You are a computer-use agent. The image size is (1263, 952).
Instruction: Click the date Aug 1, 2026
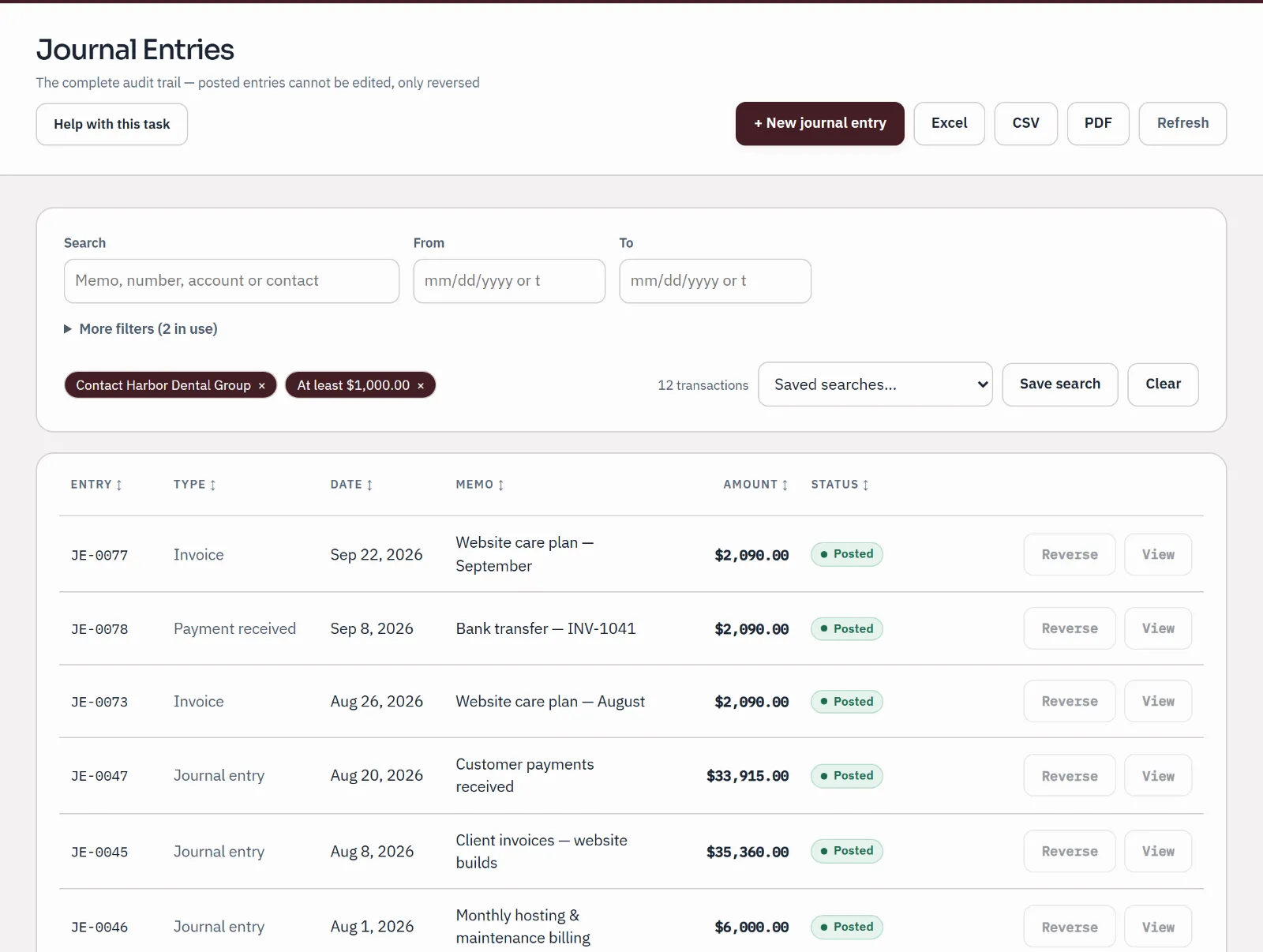pyautogui.click(x=372, y=927)
